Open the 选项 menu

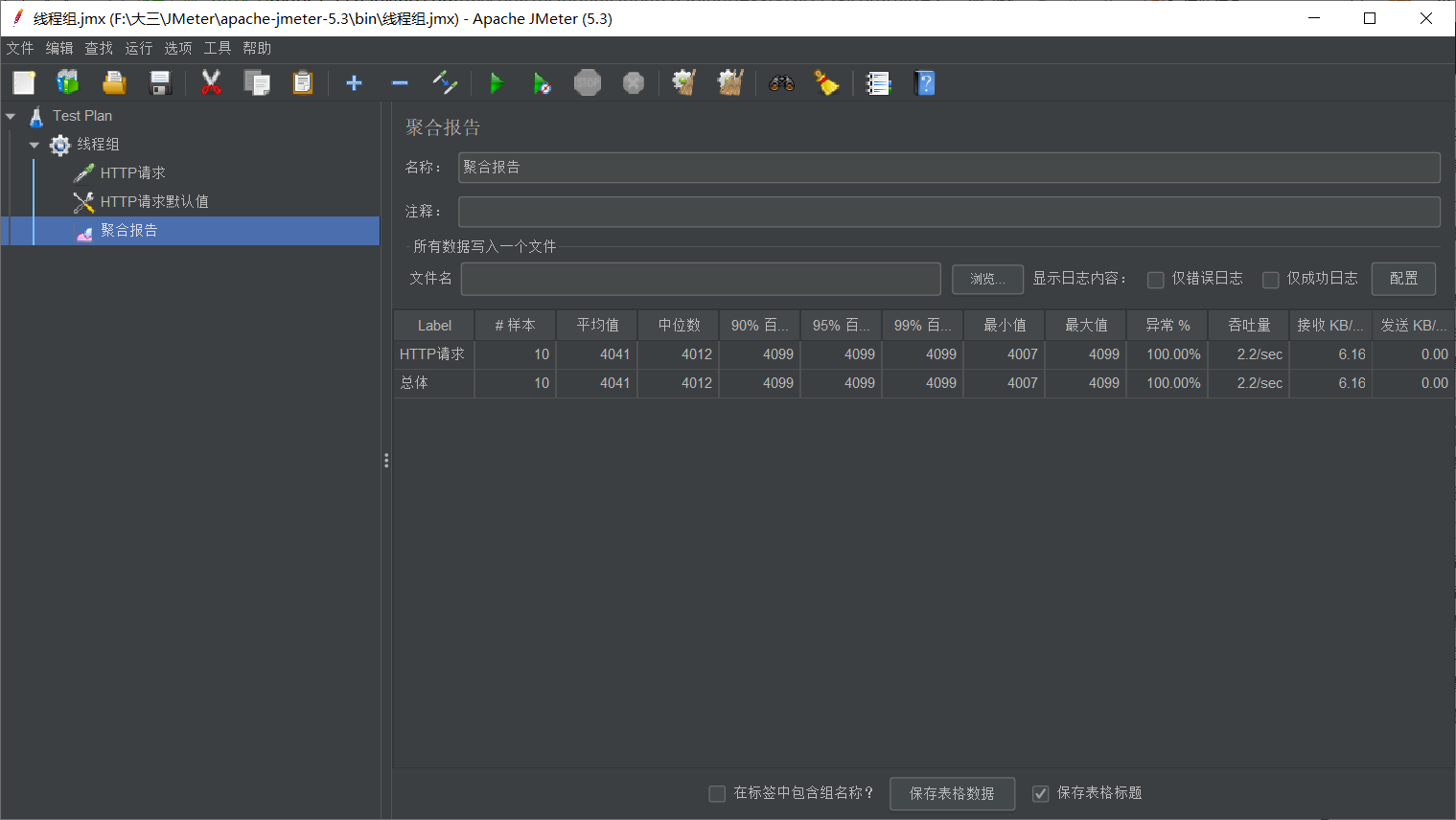[x=178, y=48]
